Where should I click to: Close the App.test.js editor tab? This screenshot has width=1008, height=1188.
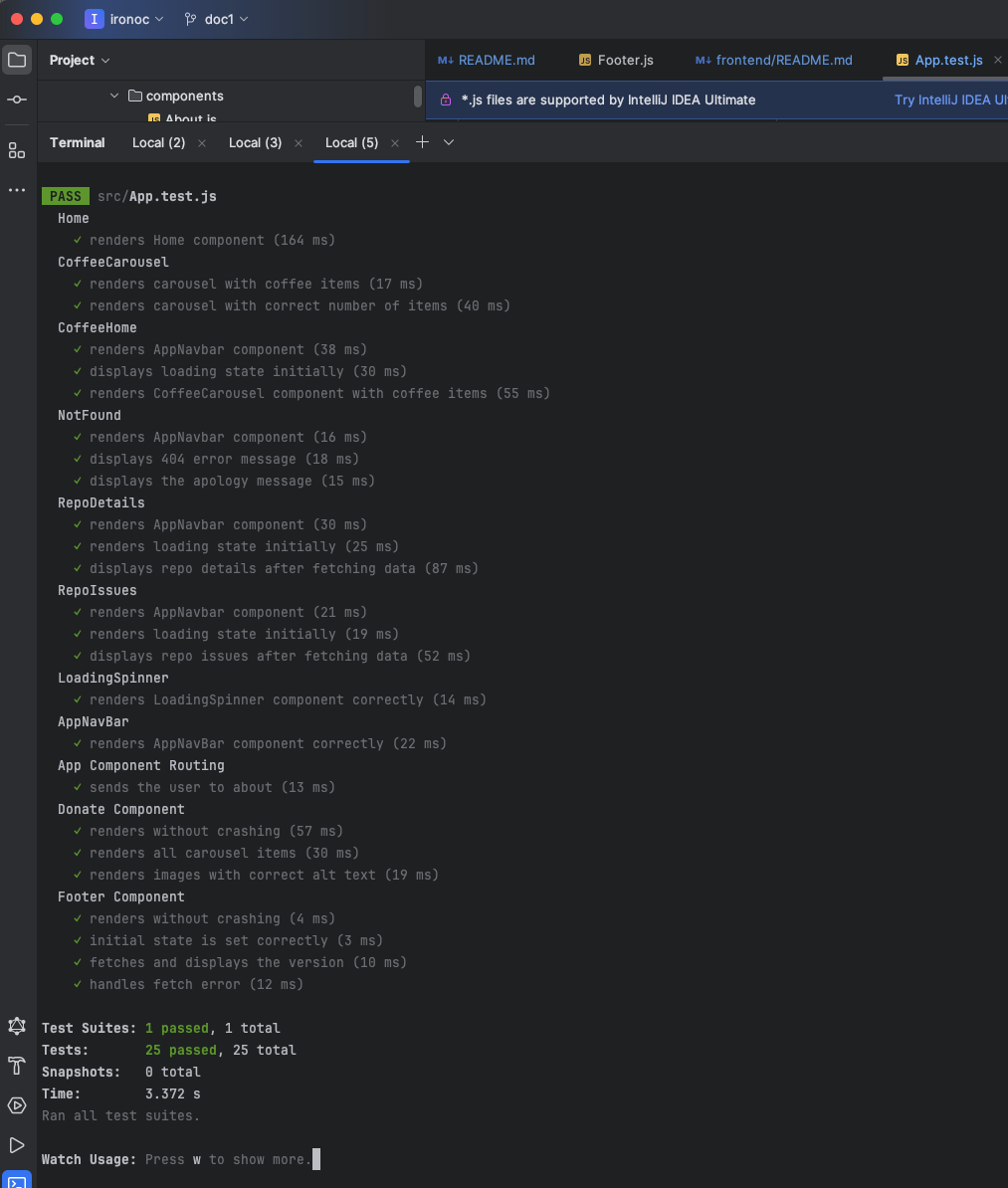pyautogui.click(x=997, y=60)
